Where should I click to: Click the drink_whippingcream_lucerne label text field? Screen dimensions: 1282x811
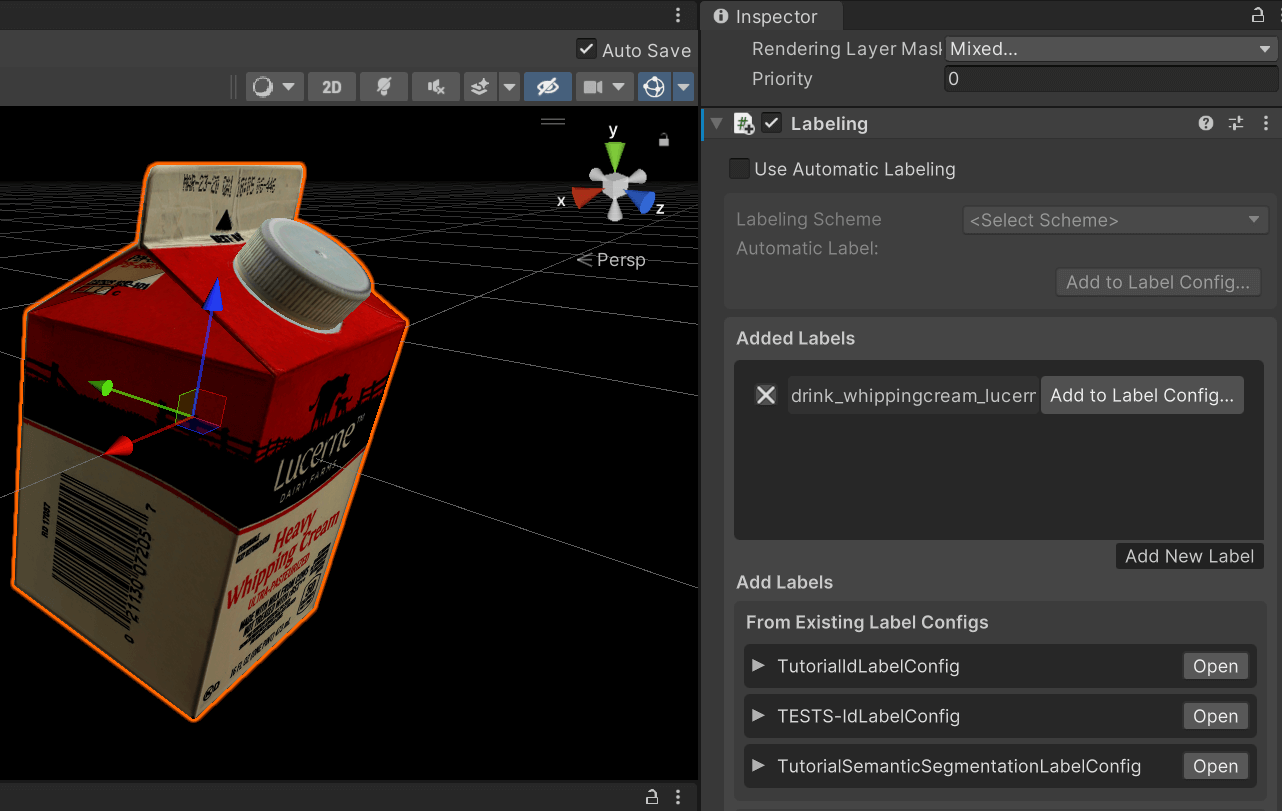click(913, 396)
